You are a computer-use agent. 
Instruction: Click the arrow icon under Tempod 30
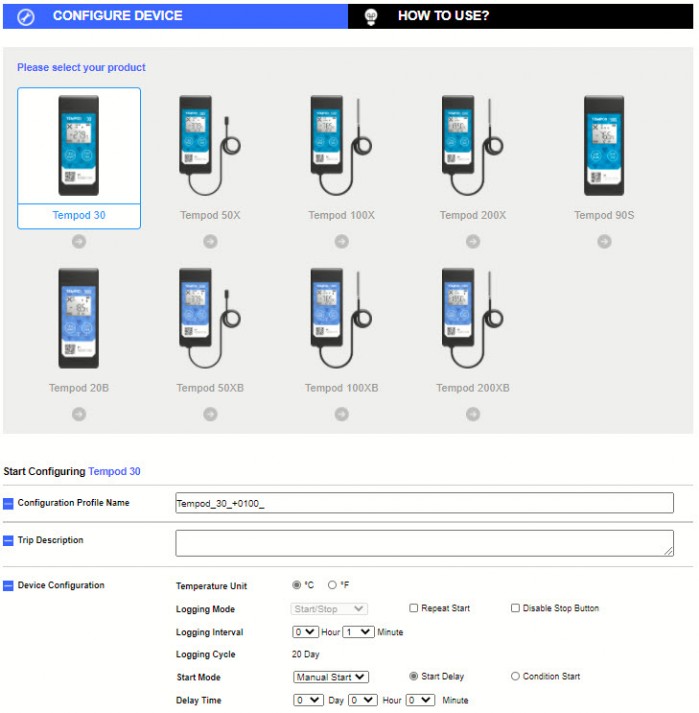(79, 241)
